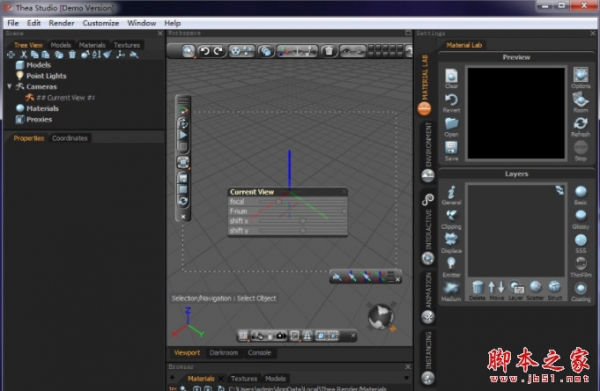The height and width of the screenshot is (391, 600).
Task: Switch to the Material Lab side tab
Action: point(425,84)
